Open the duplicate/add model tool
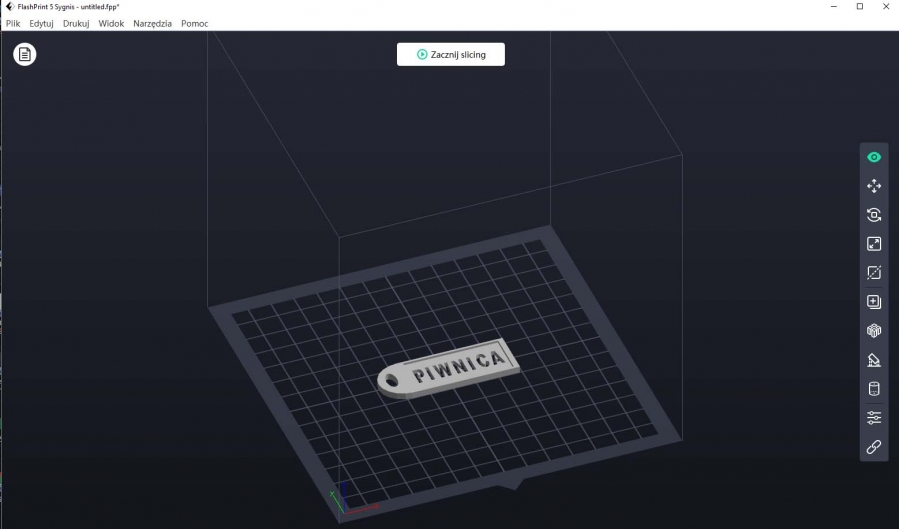 [x=874, y=301]
